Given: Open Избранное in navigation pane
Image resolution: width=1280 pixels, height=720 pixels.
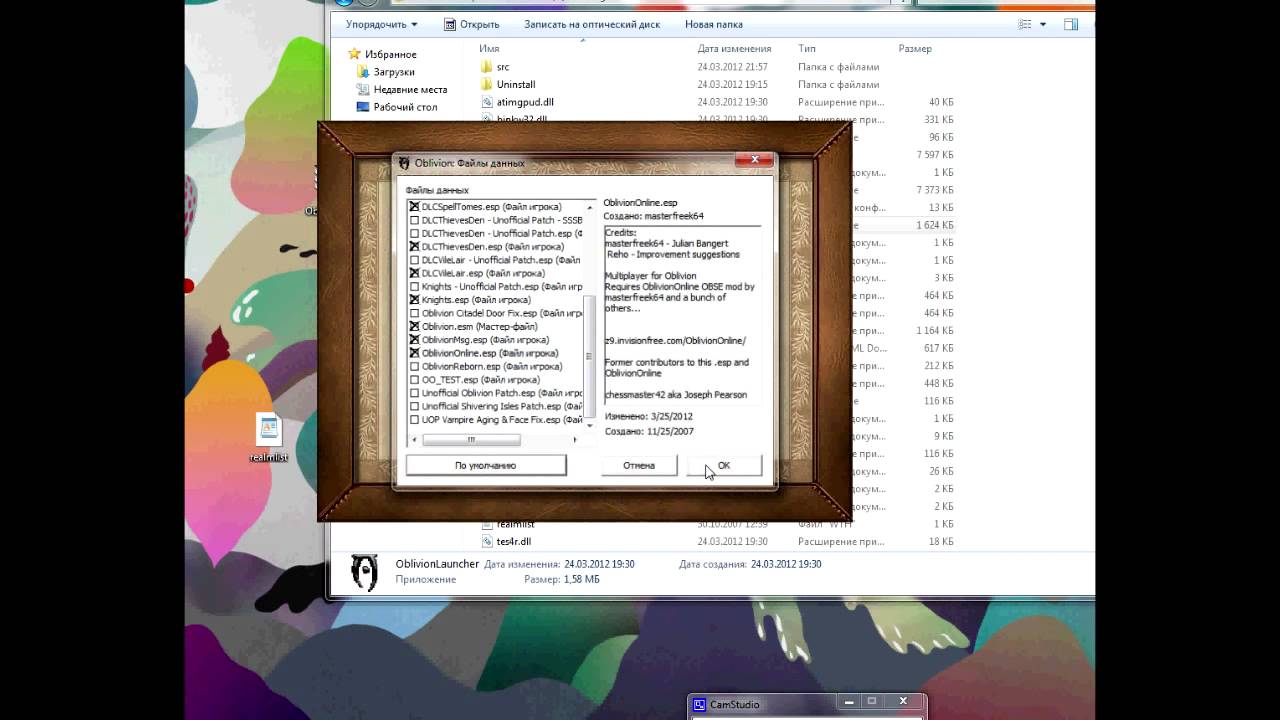Looking at the screenshot, I should click(391, 54).
